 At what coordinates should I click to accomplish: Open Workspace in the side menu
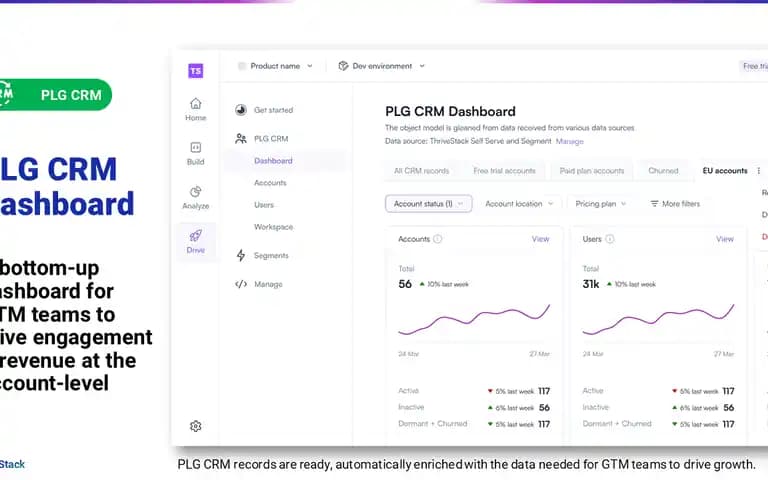point(273,227)
